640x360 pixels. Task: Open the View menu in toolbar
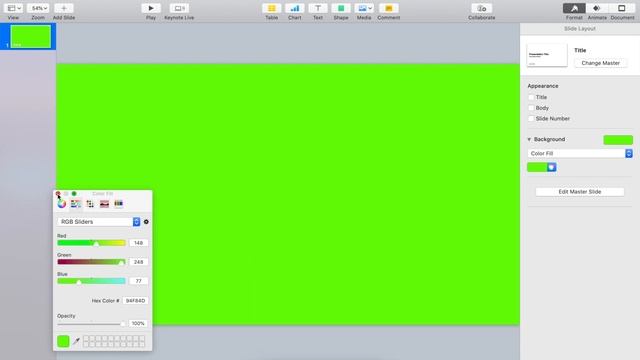click(14, 8)
